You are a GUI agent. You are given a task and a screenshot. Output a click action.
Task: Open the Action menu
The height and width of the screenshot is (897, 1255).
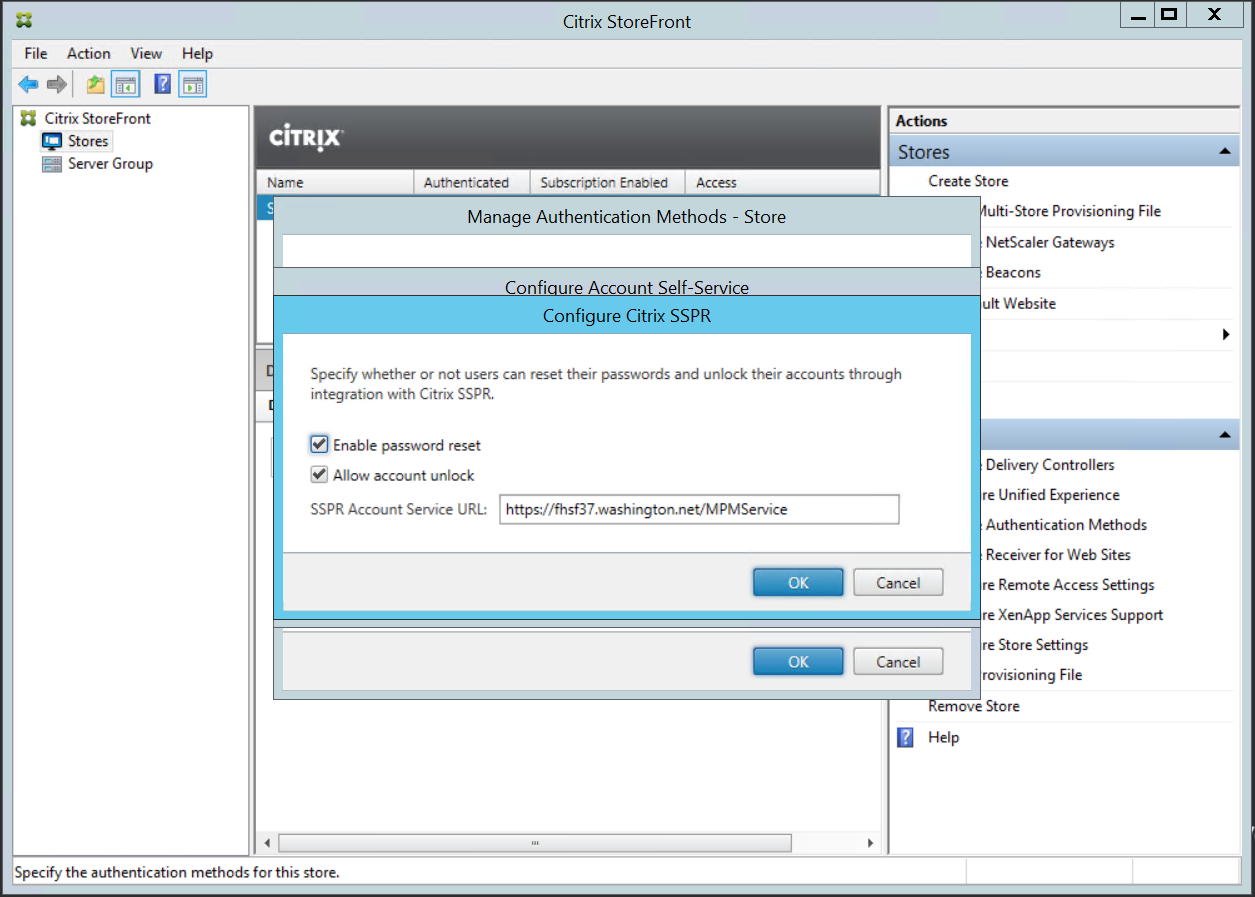coord(89,53)
